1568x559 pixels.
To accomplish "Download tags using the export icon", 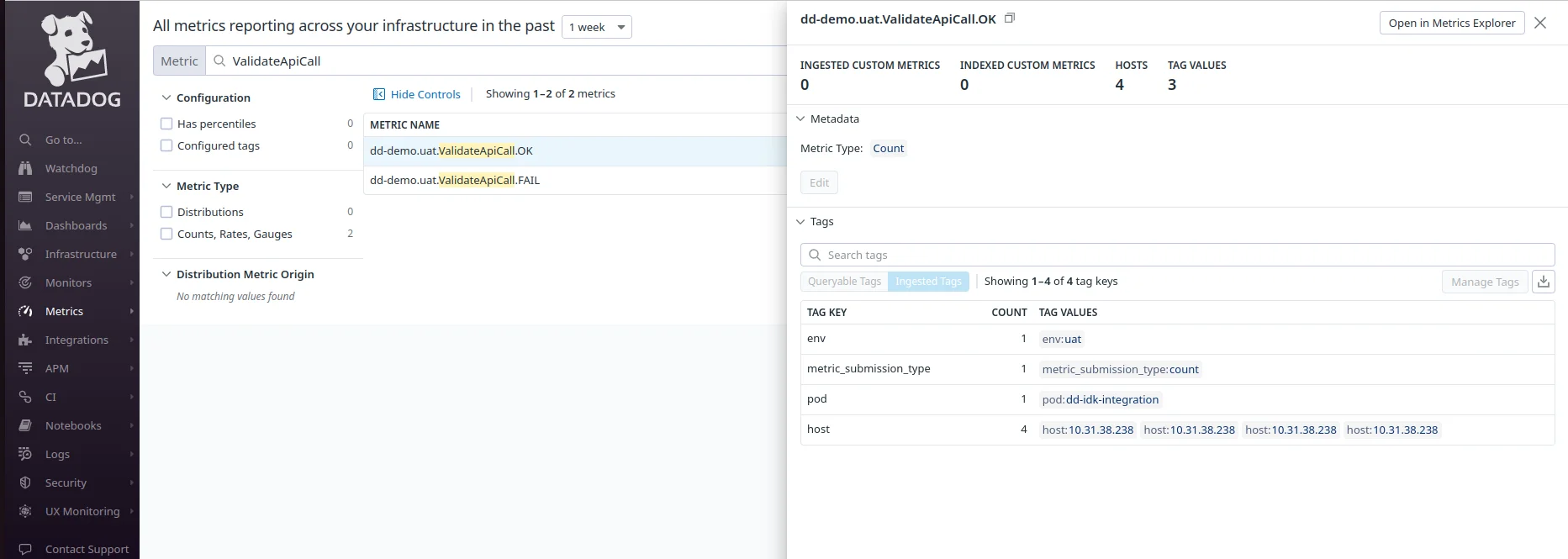I will click(x=1544, y=282).
